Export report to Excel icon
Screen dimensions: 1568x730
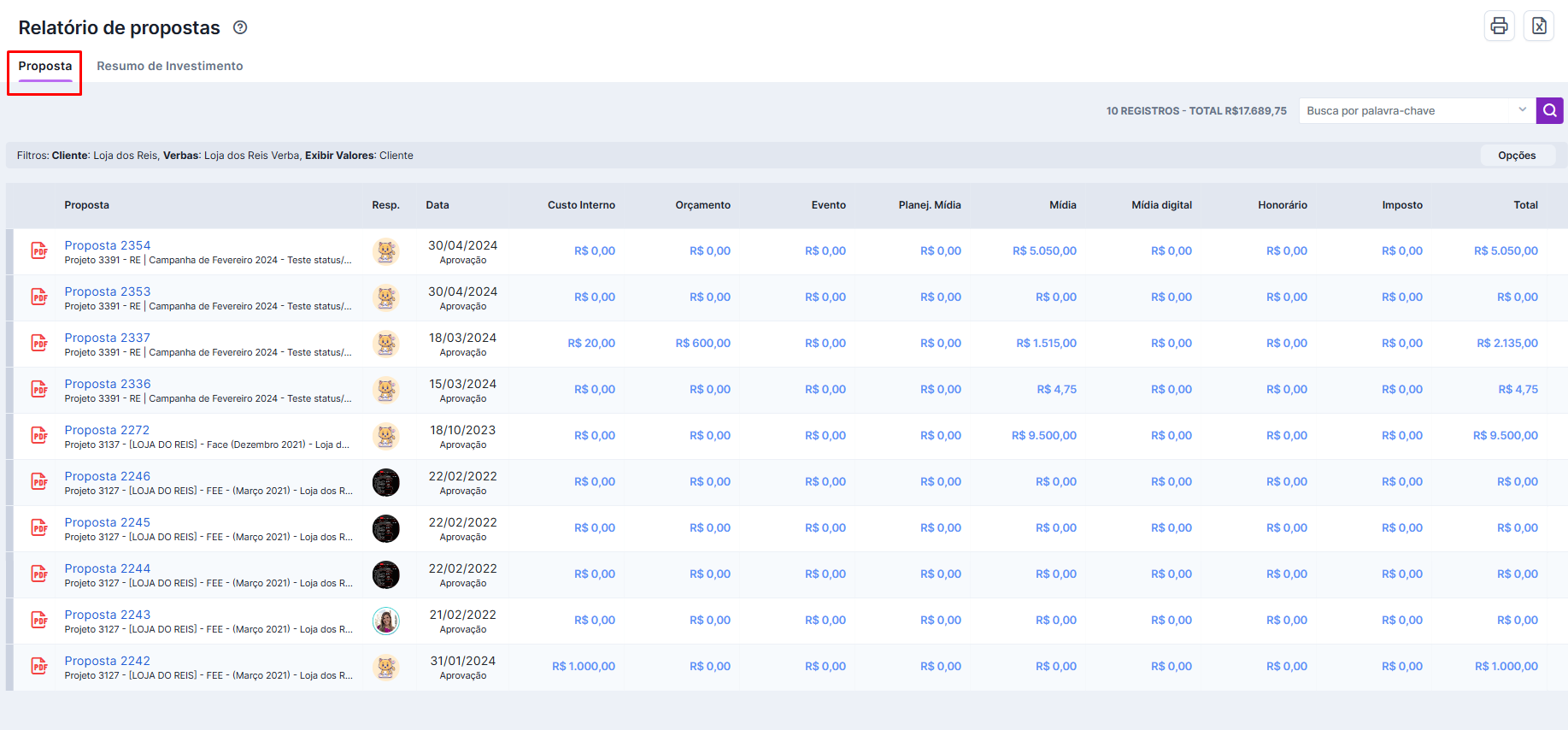point(1538,26)
